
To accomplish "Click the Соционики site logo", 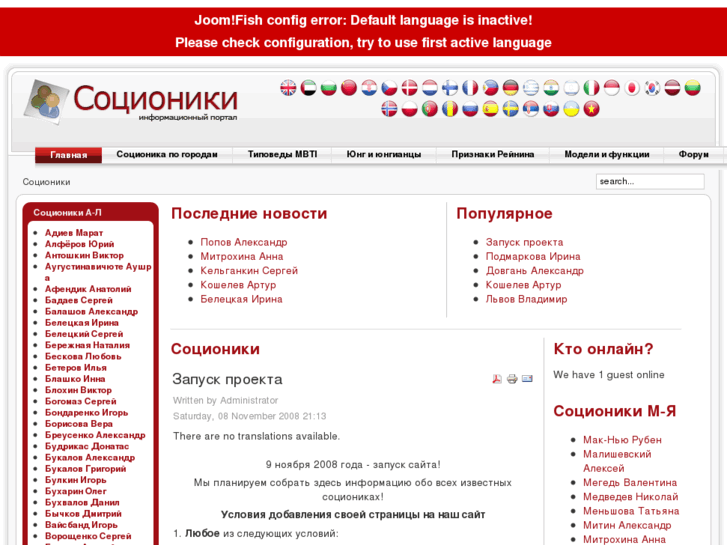I will click(131, 102).
